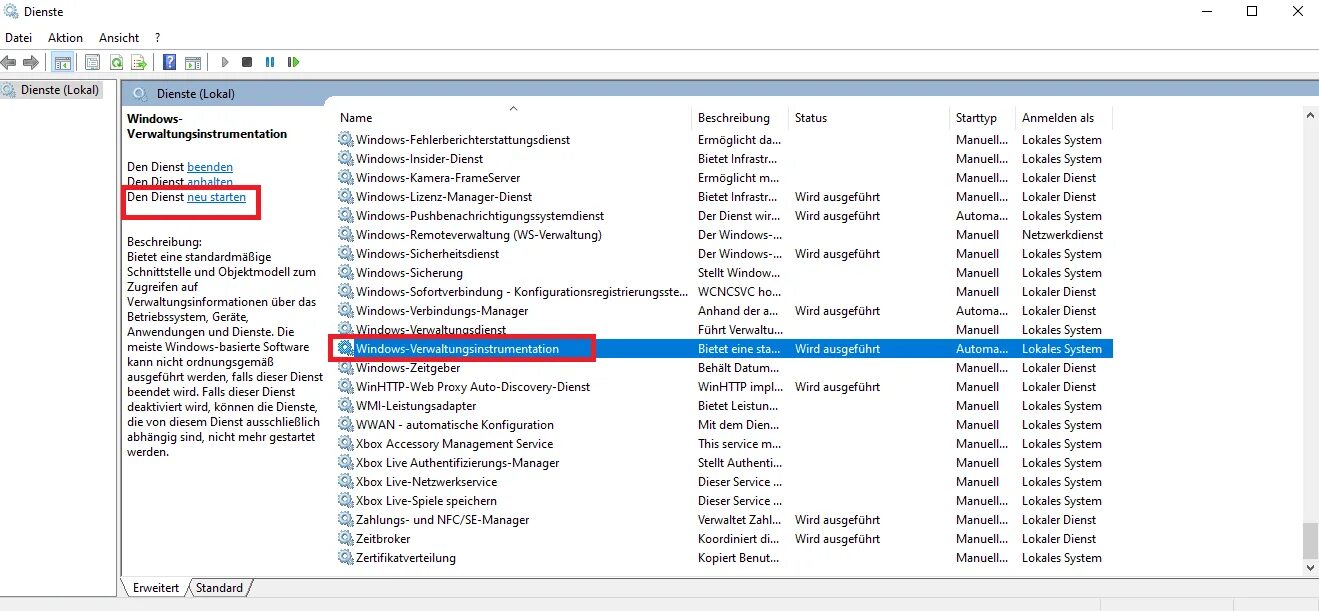
Task: Select Windows-Remoteverwaltung (WS-Verwaltung) service
Action: pos(479,234)
